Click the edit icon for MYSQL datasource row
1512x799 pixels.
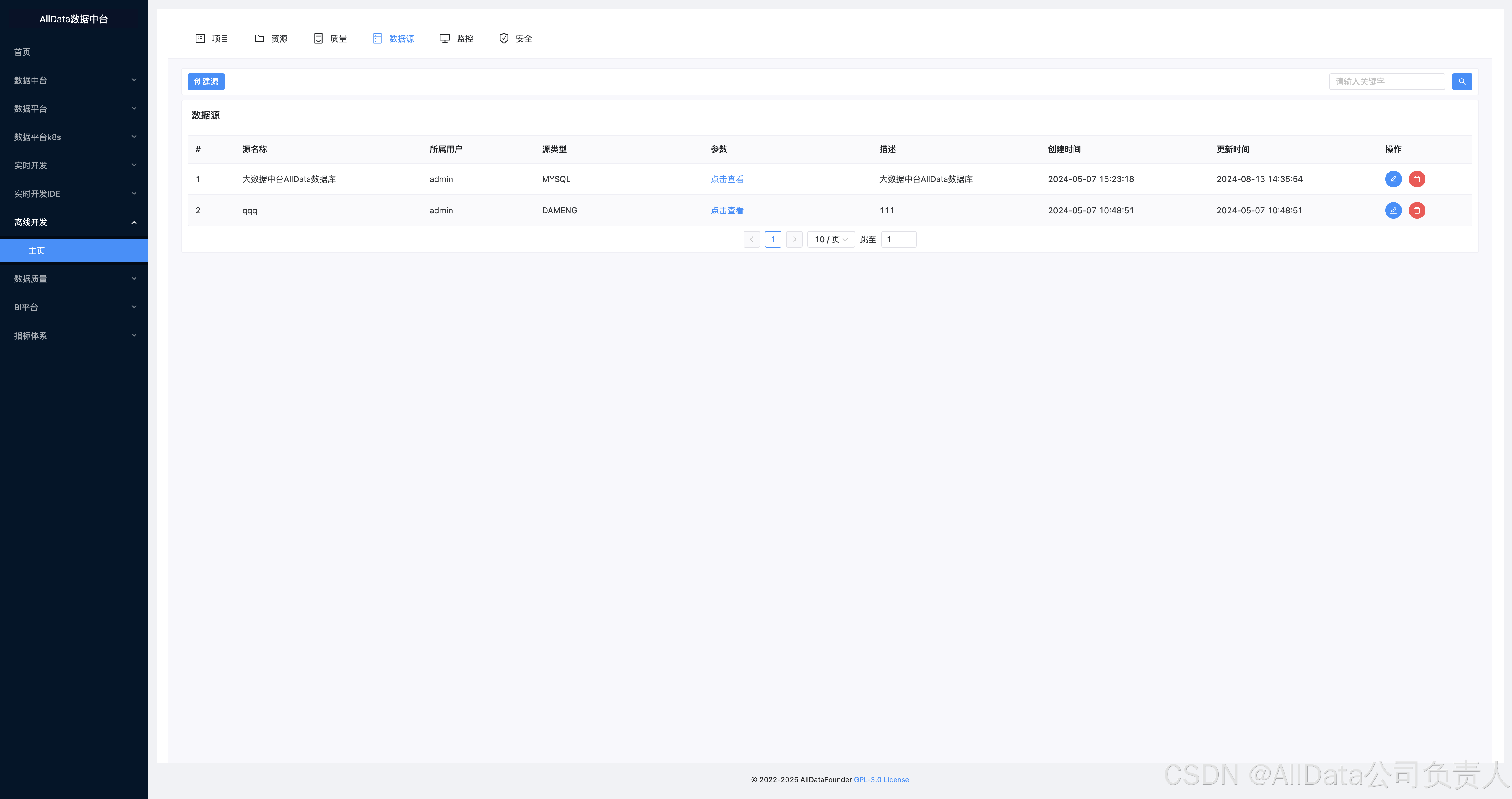click(x=1393, y=179)
